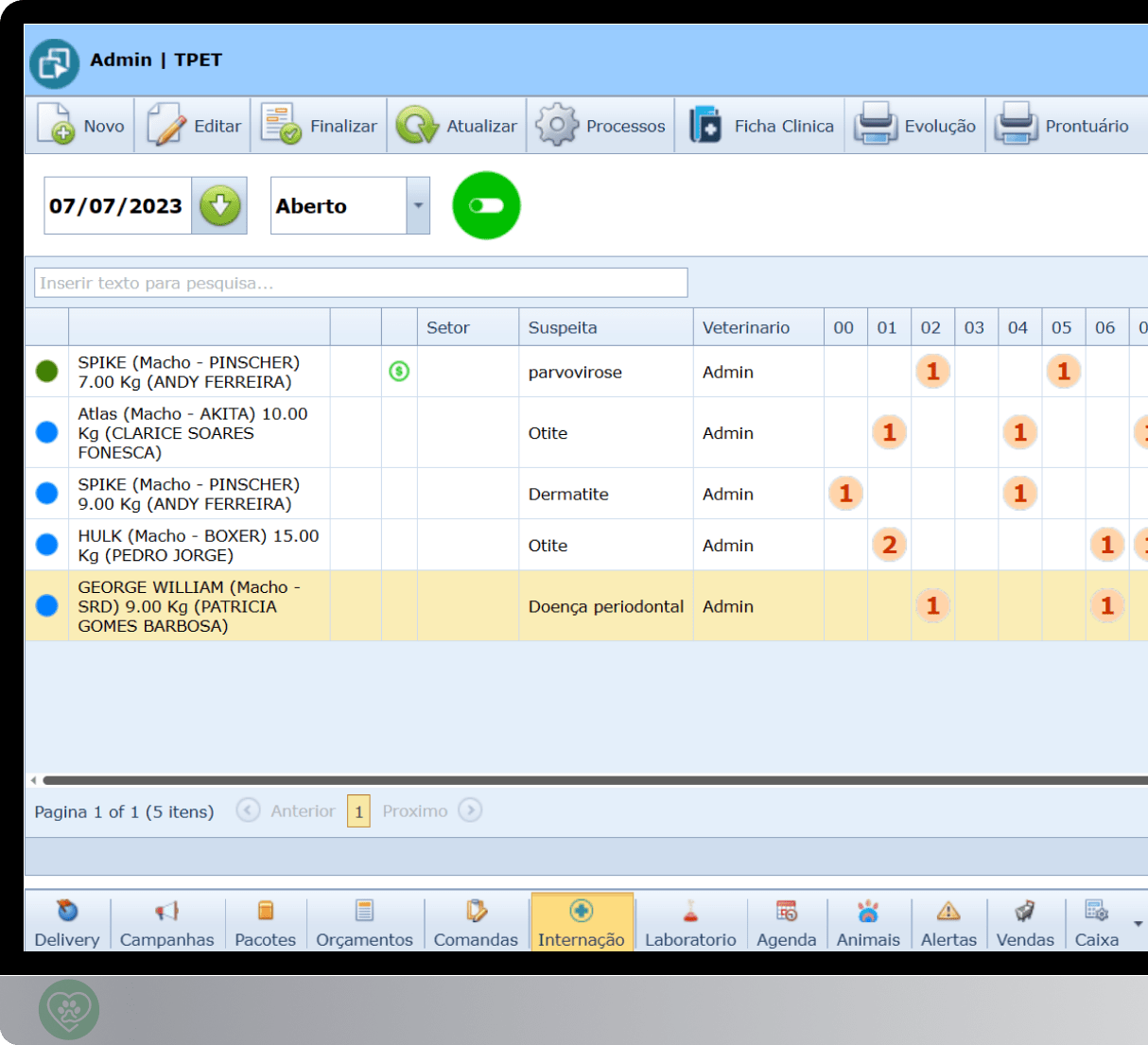This screenshot has height=1045, width=1148.
Task: Open the date picker green arrow
Action: (219, 205)
